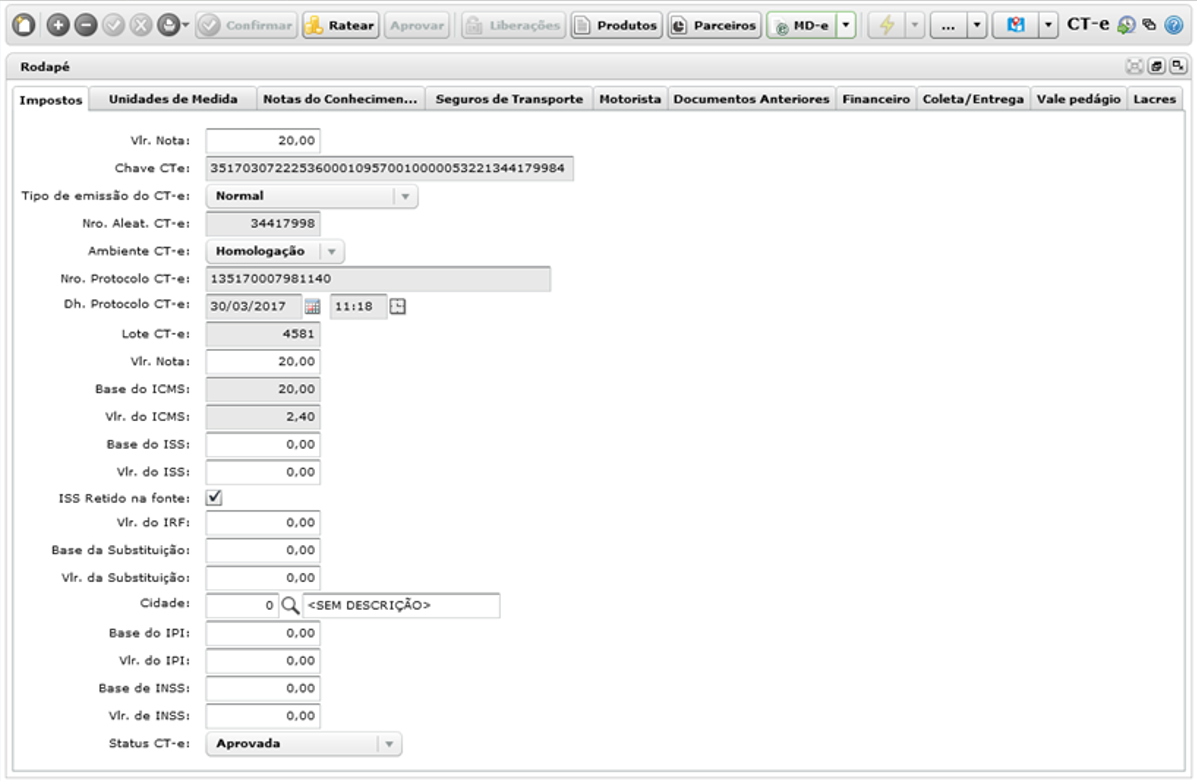Click the Base do ISS input field

tap(263, 444)
